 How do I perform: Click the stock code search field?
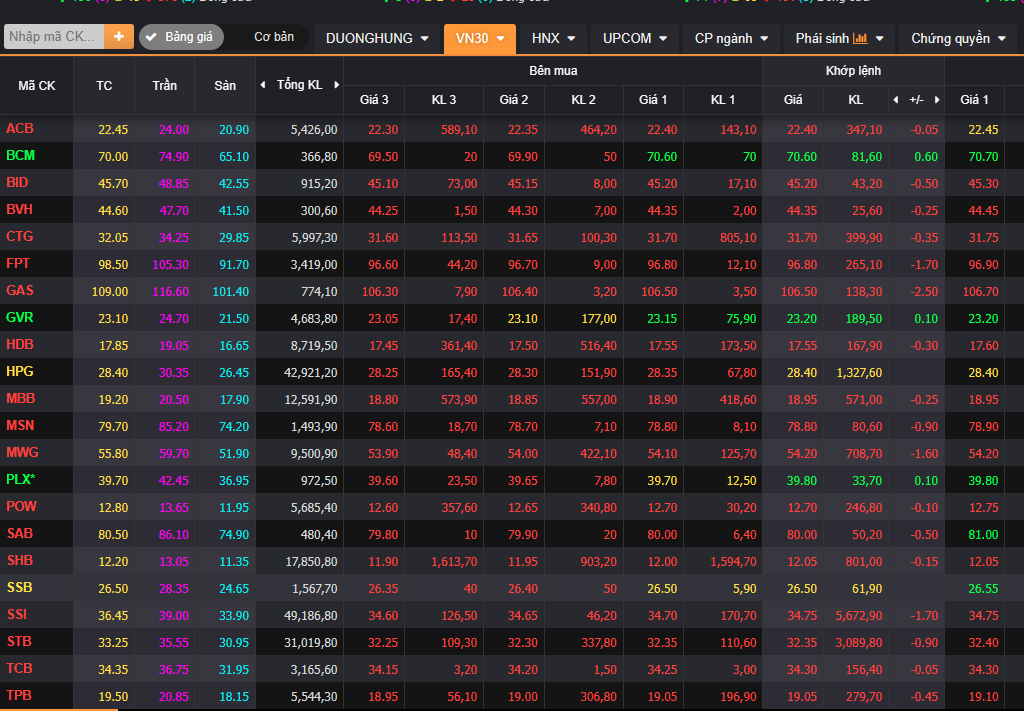(x=53, y=37)
